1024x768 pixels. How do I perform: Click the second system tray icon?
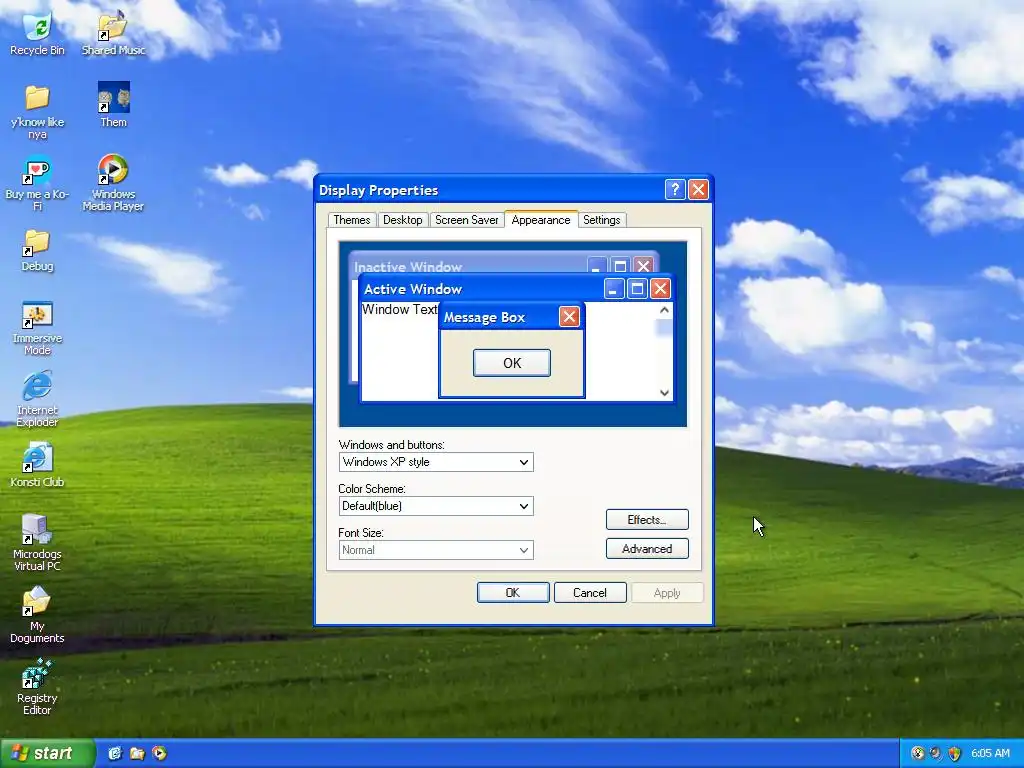936,753
